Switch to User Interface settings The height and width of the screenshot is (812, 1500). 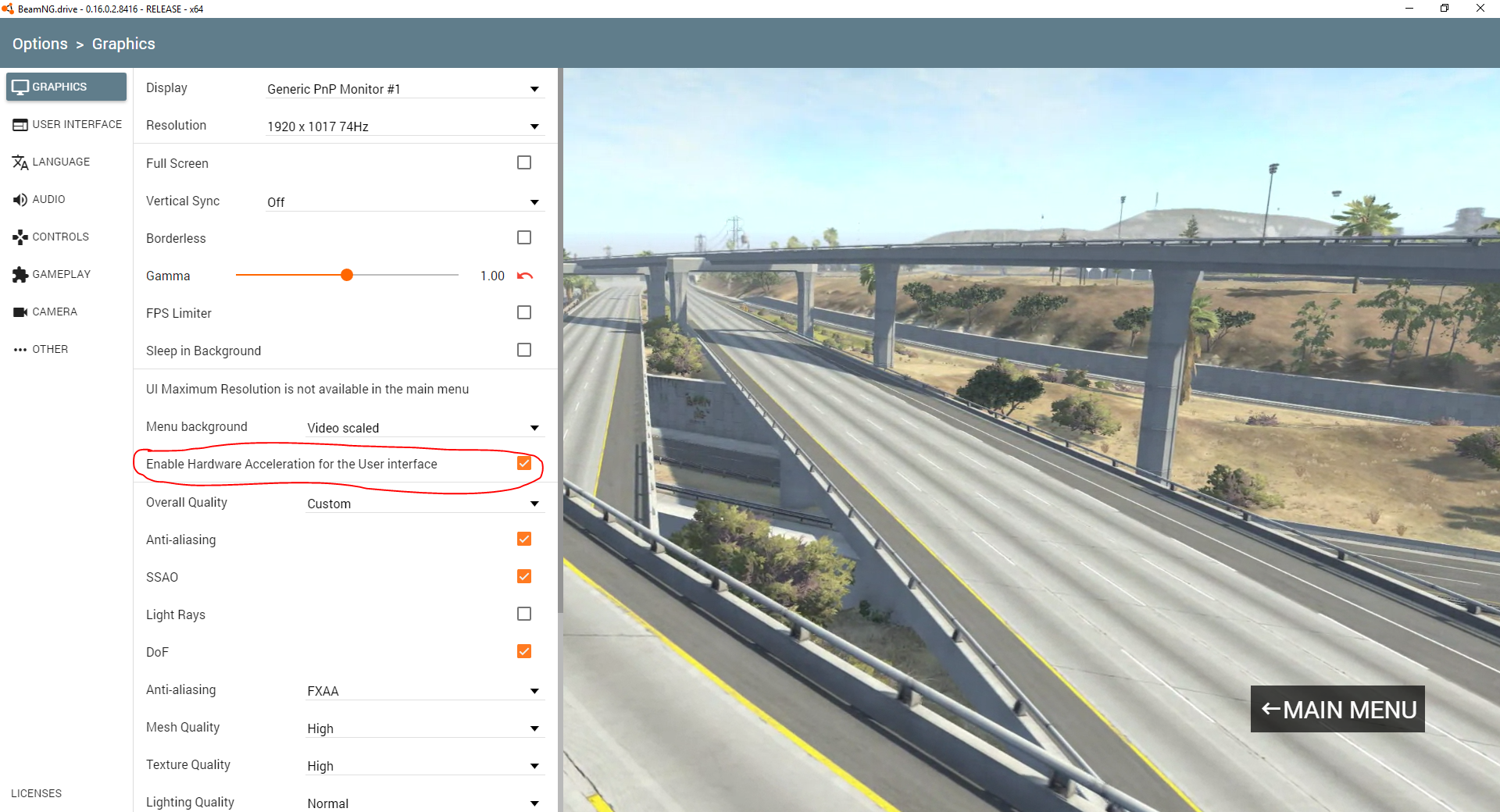tap(66, 124)
